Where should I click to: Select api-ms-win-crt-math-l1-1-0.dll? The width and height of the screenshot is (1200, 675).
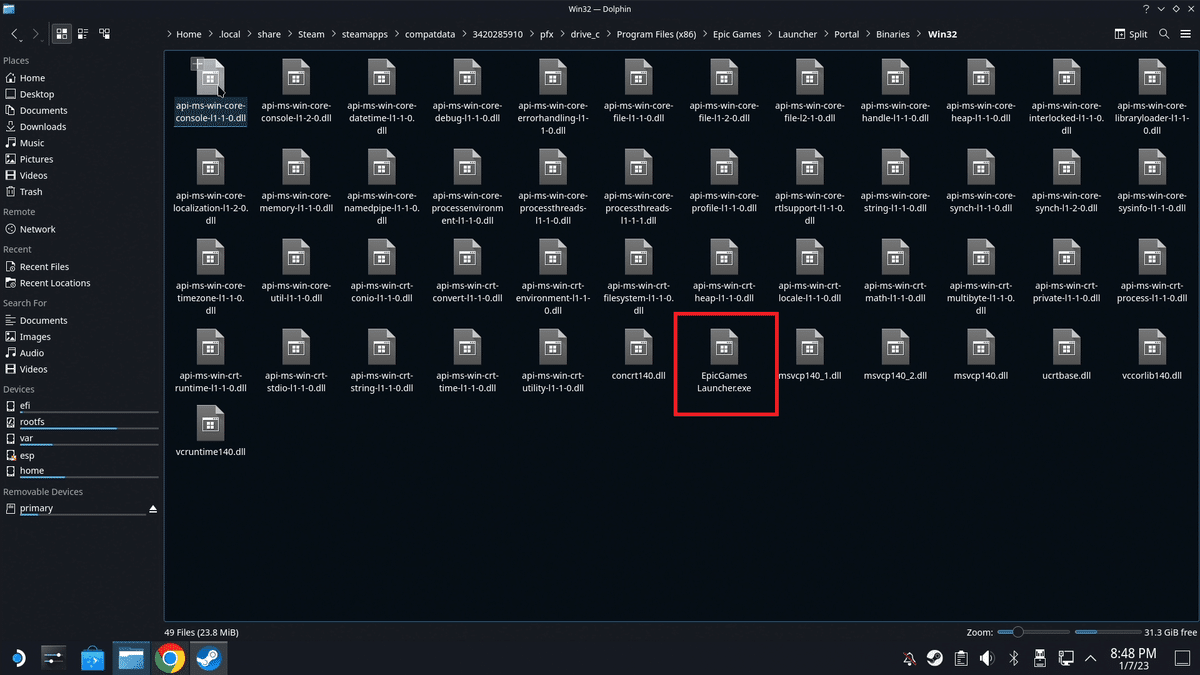(895, 270)
